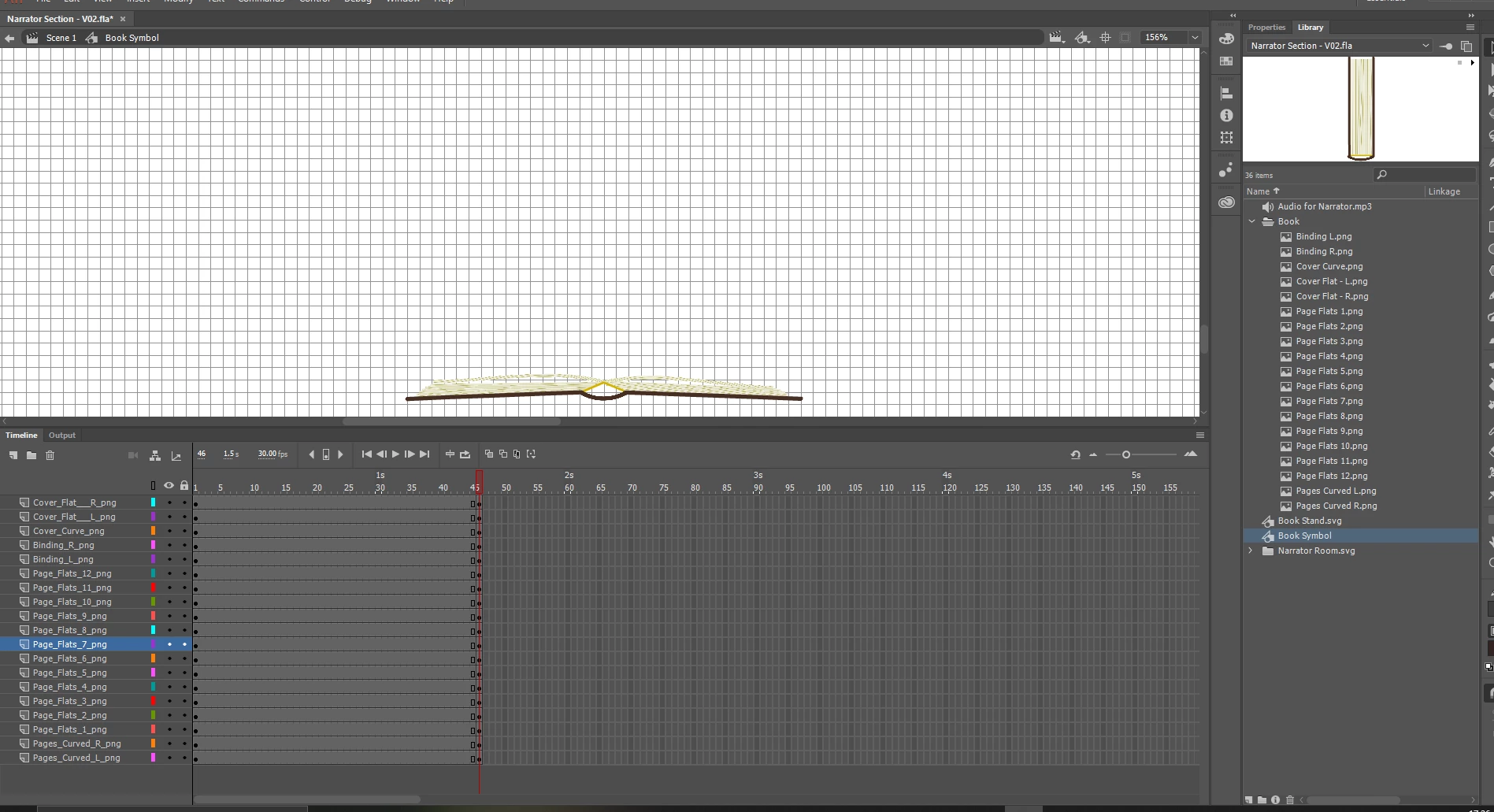Open the stage zoom percentage dropdown

tap(1195, 37)
